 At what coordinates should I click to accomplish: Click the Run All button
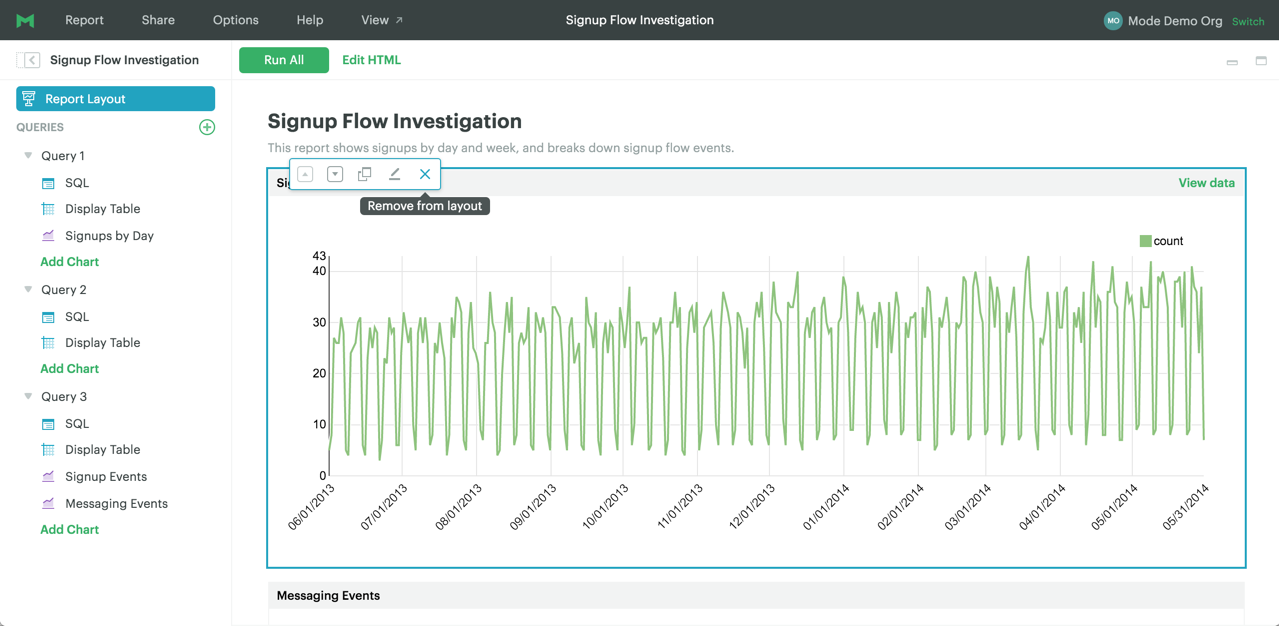pos(284,60)
